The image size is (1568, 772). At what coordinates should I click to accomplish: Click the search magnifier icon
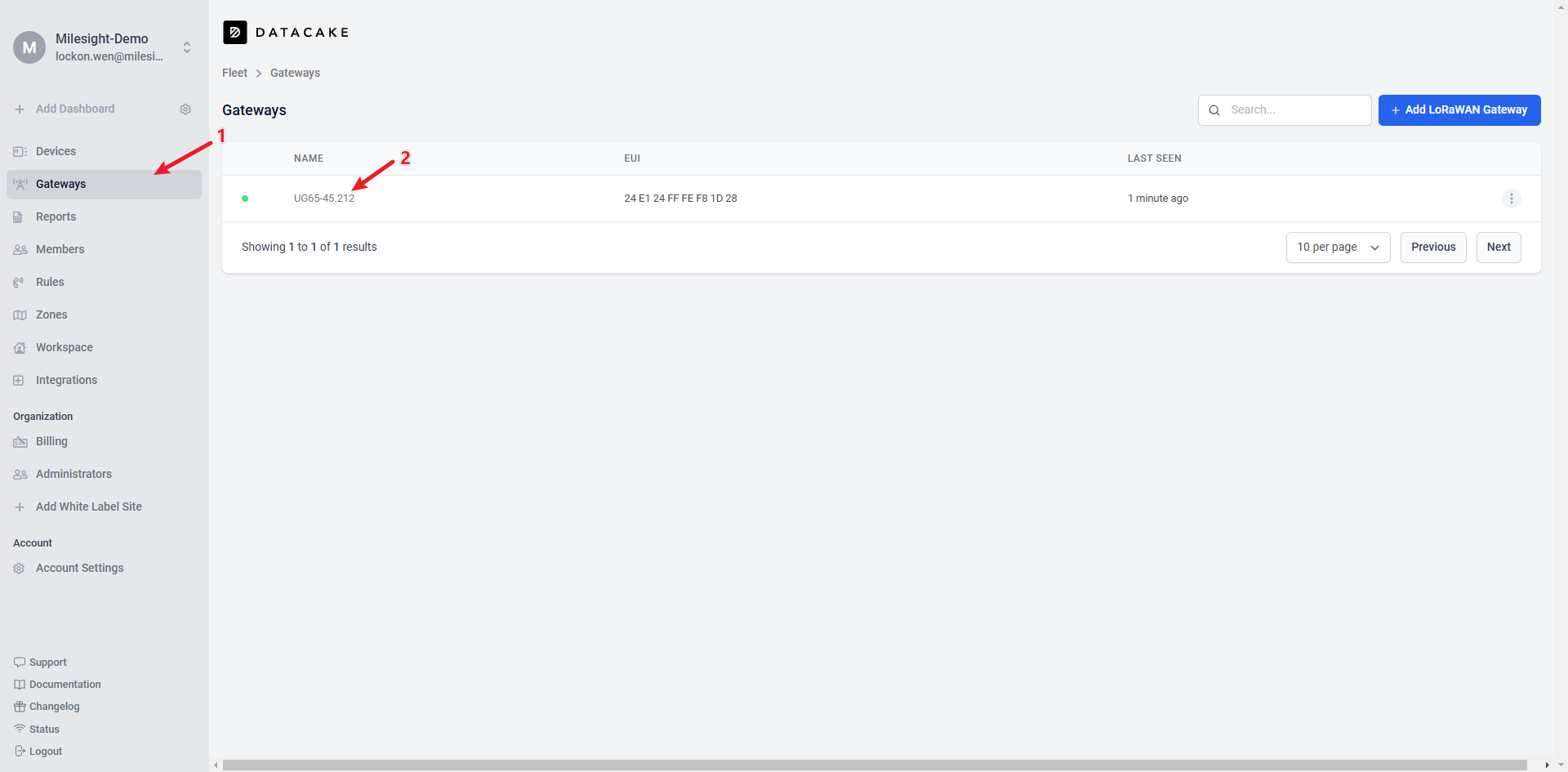tap(1214, 110)
